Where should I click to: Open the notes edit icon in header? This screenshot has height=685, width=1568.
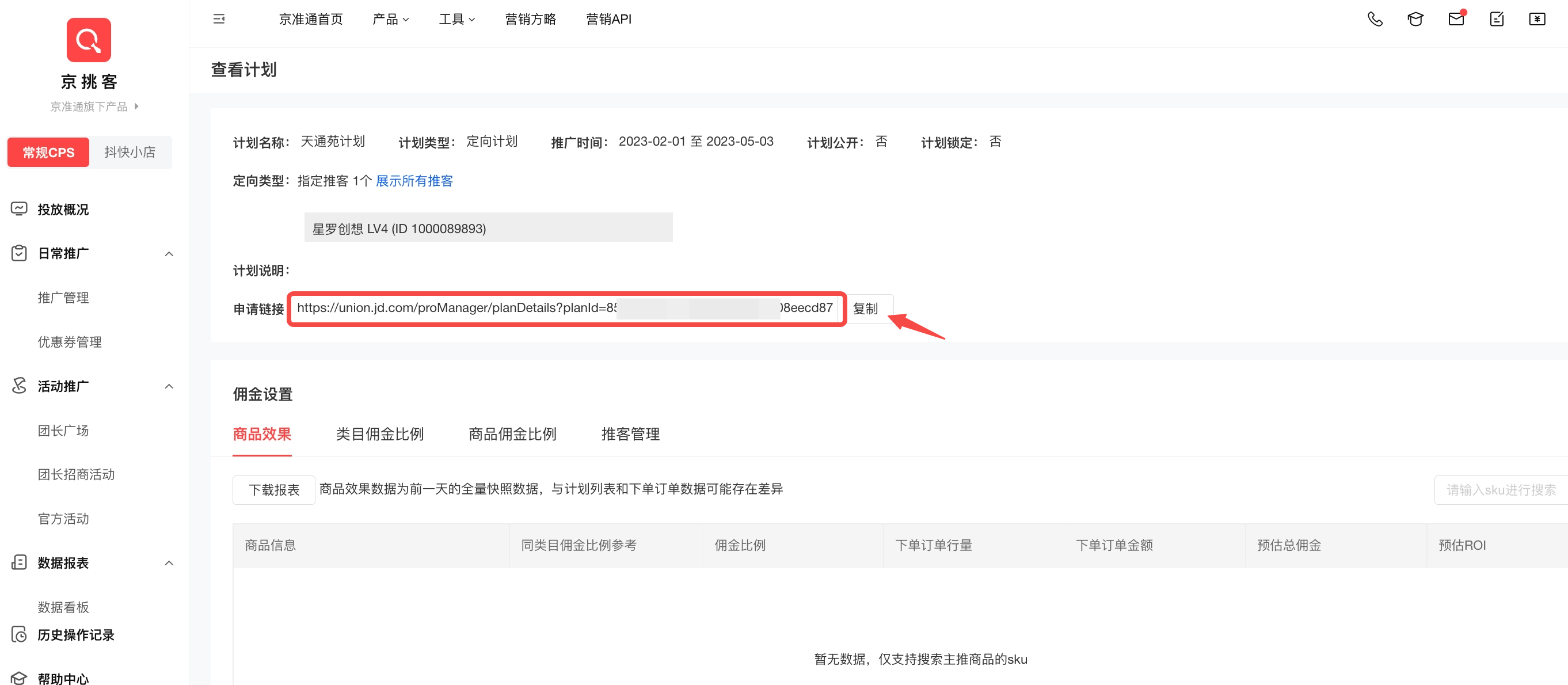[x=1497, y=20]
